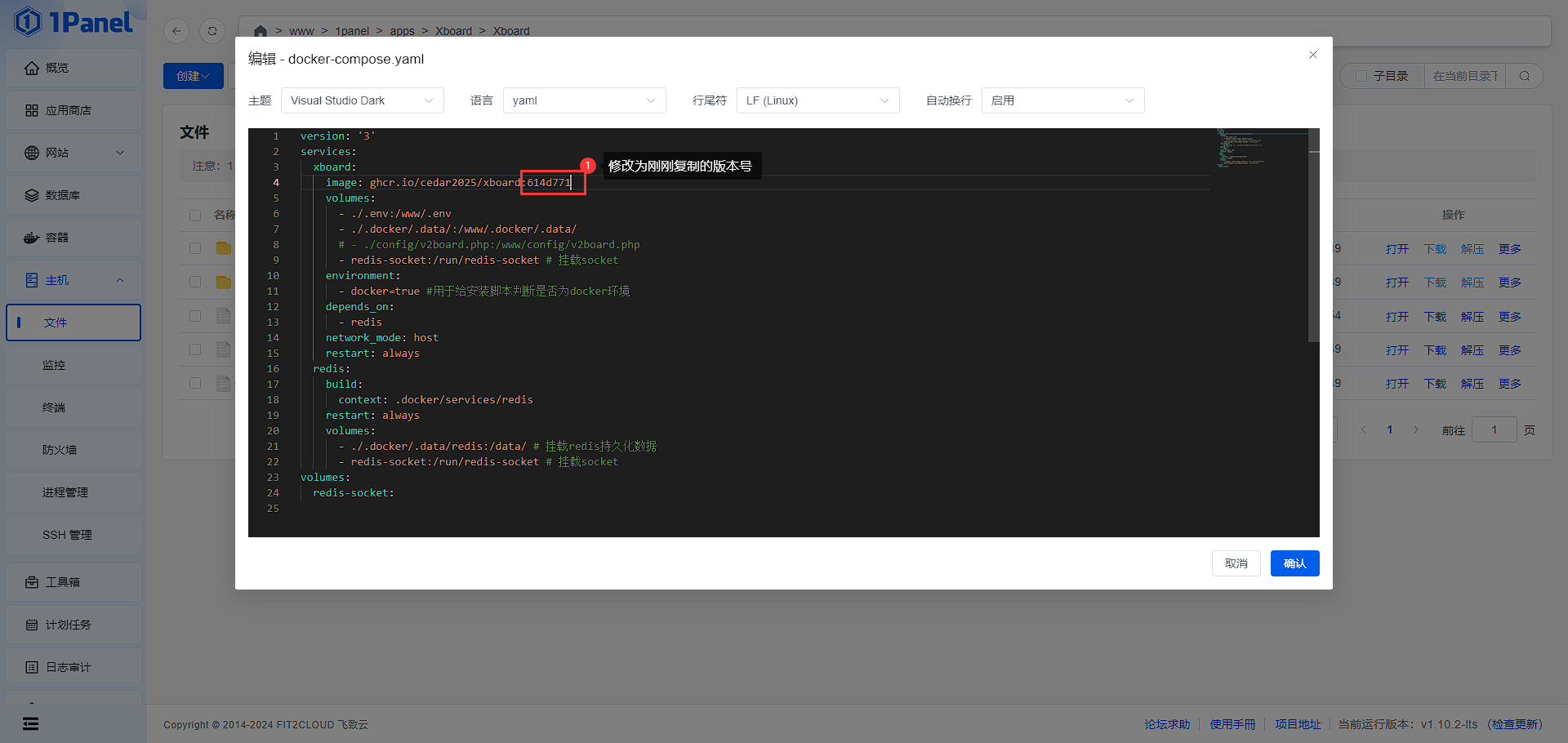The width and height of the screenshot is (1568, 743).
Task: Click the editor vertical scrollbar
Action: (1314, 235)
